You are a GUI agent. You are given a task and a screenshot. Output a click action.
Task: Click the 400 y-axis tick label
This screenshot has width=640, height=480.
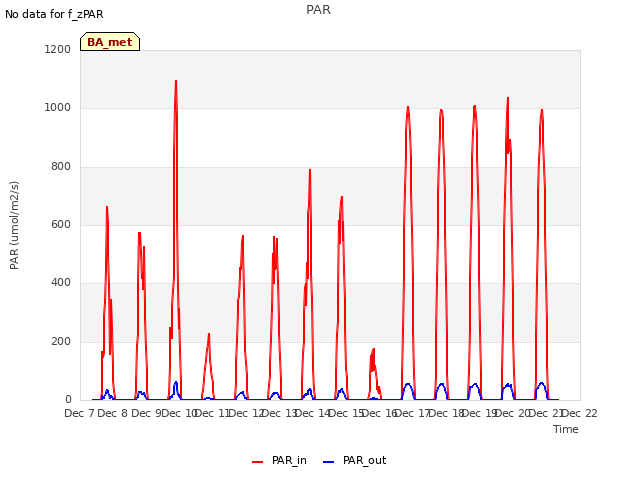(61, 283)
